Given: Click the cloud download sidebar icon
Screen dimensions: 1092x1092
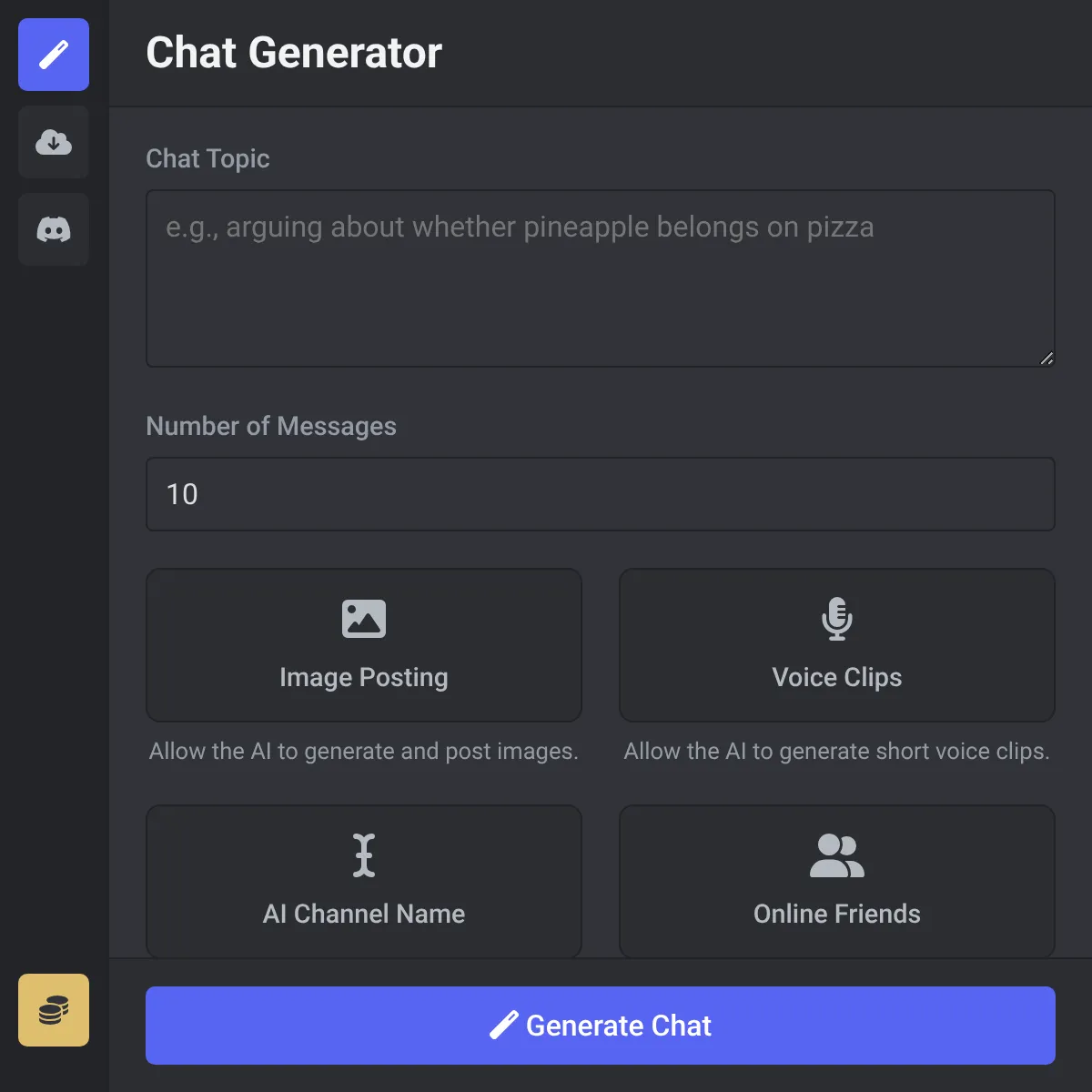Looking at the screenshot, I should pyautogui.click(x=54, y=142).
